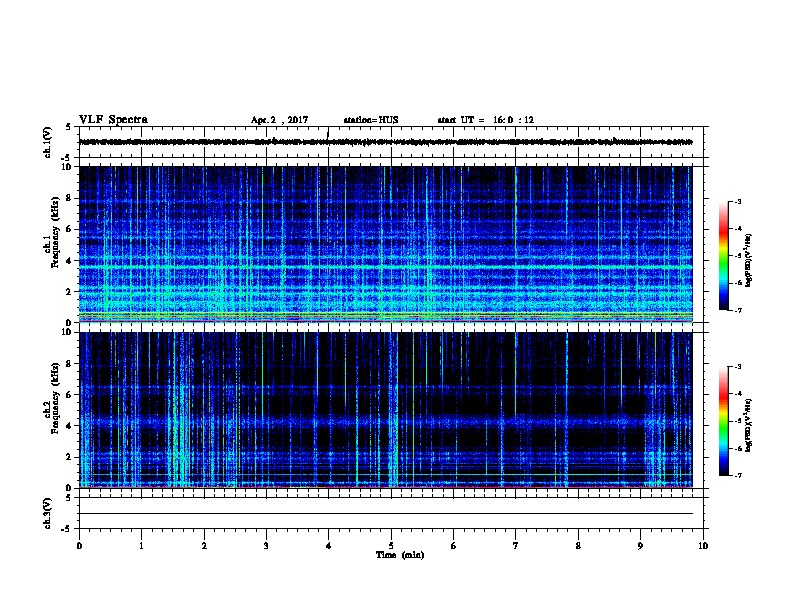The height and width of the screenshot is (612, 792).
Task: Click the time axis tick label "6"
Action: [x=454, y=545]
